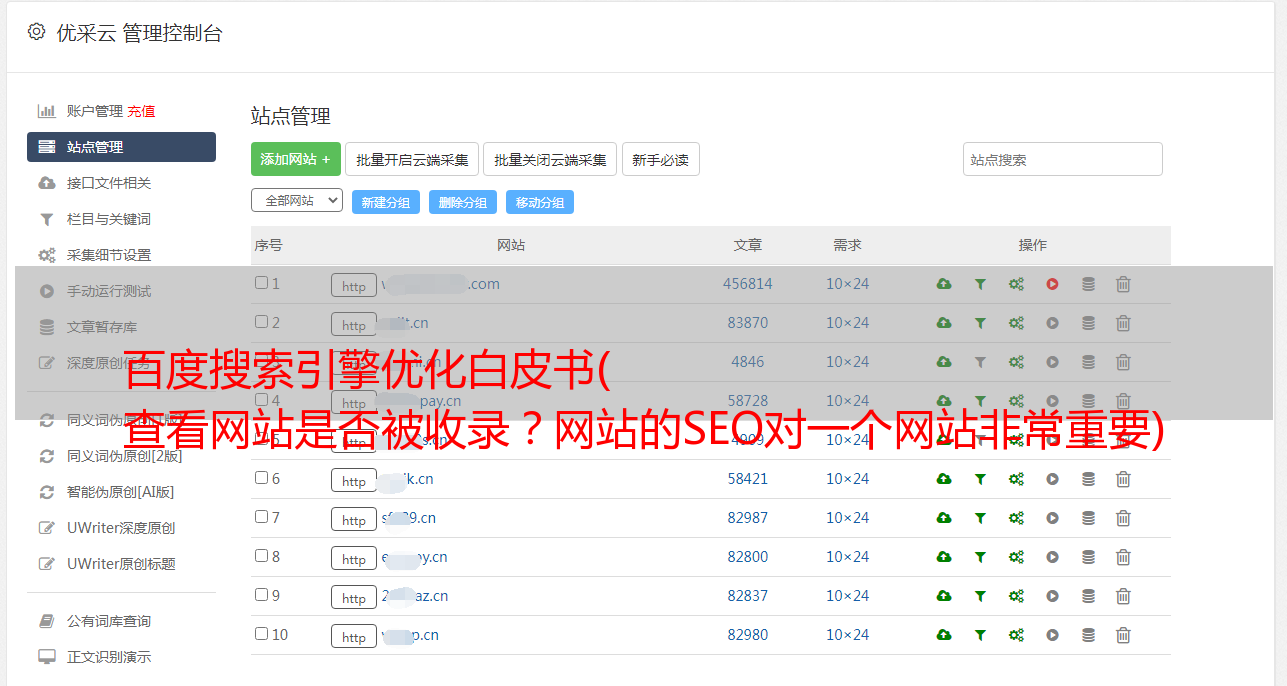The height and width of the screenshot is (686, 1287).
Task: Click the cloud upload icon in row 8
Action: pos(944,557)
